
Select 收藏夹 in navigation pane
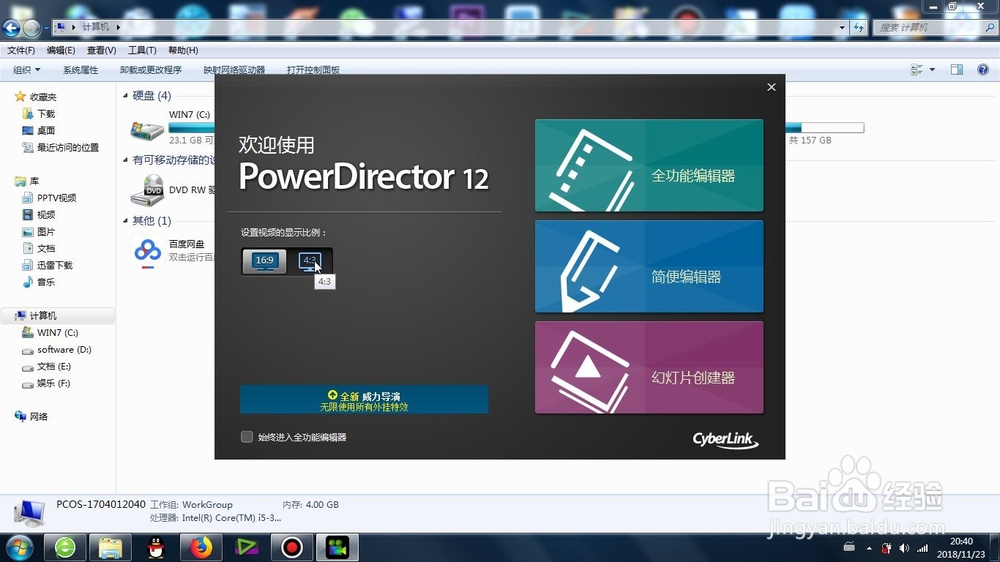click(x=42, y=97)
